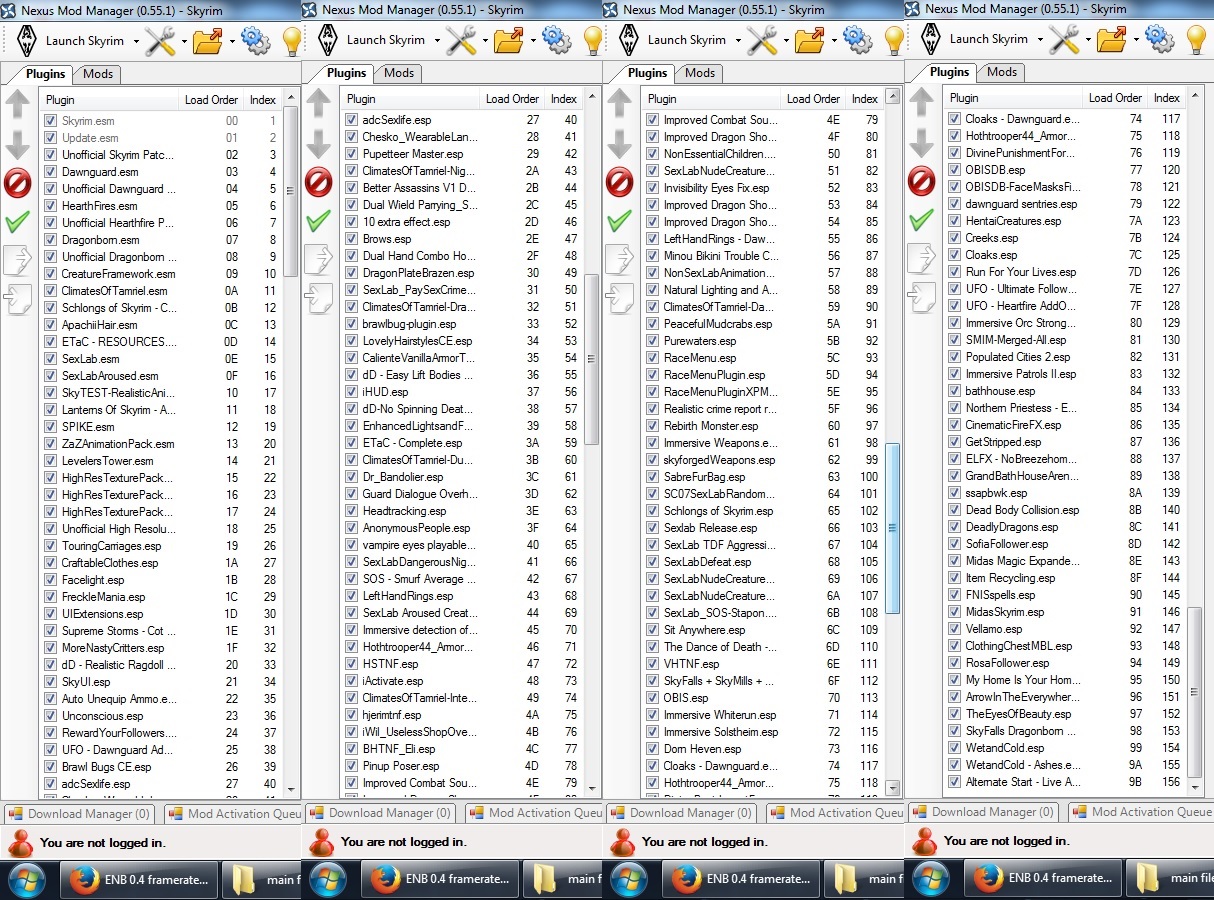Disable the Brows.esp plugin checkbox
Image resolution: width=1214 pixels, height=900 pixels.
[x=352, y=239]
